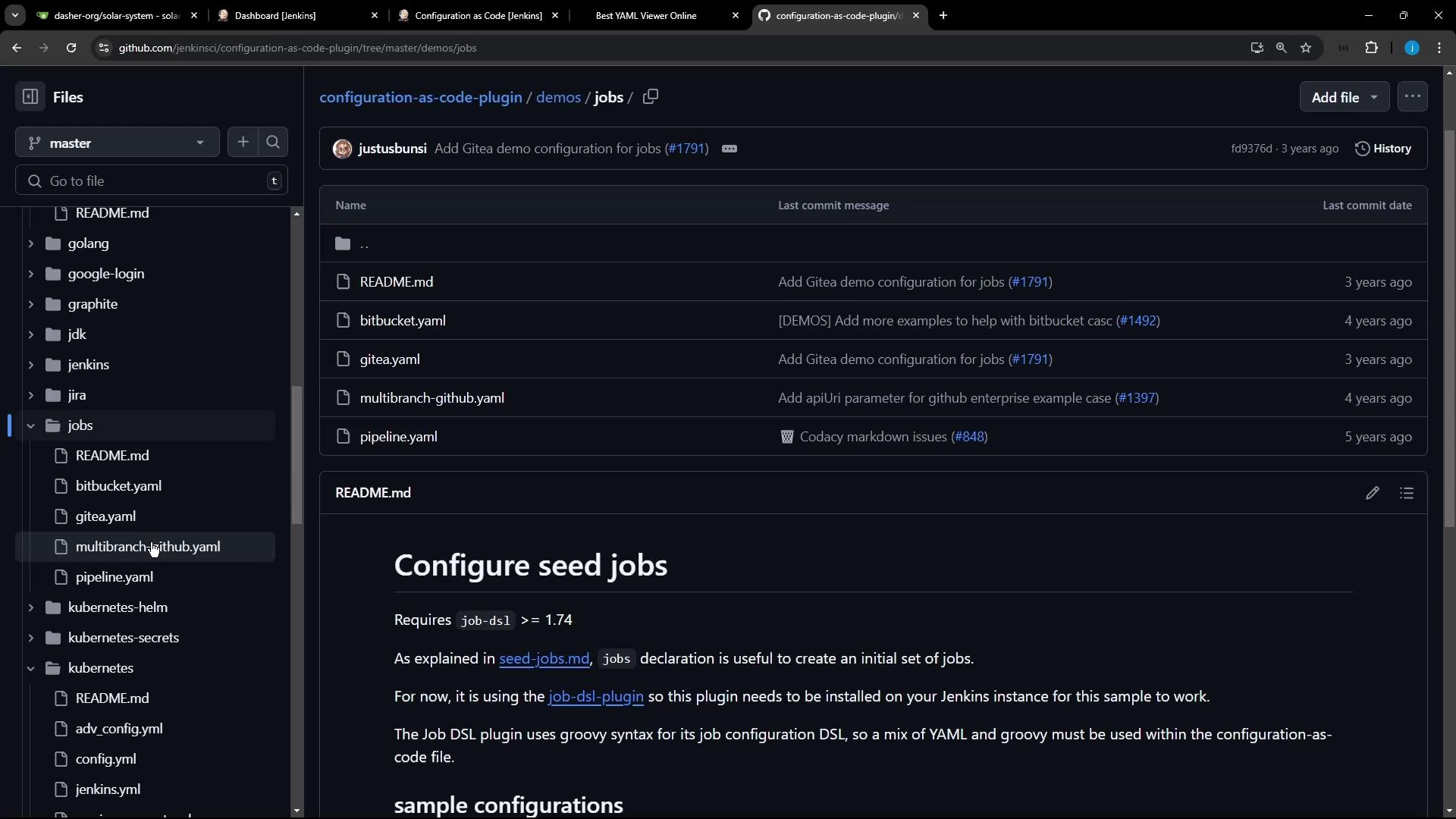Click the search files magnifier icon
The image size is (1456, 819).
point(273,143)
